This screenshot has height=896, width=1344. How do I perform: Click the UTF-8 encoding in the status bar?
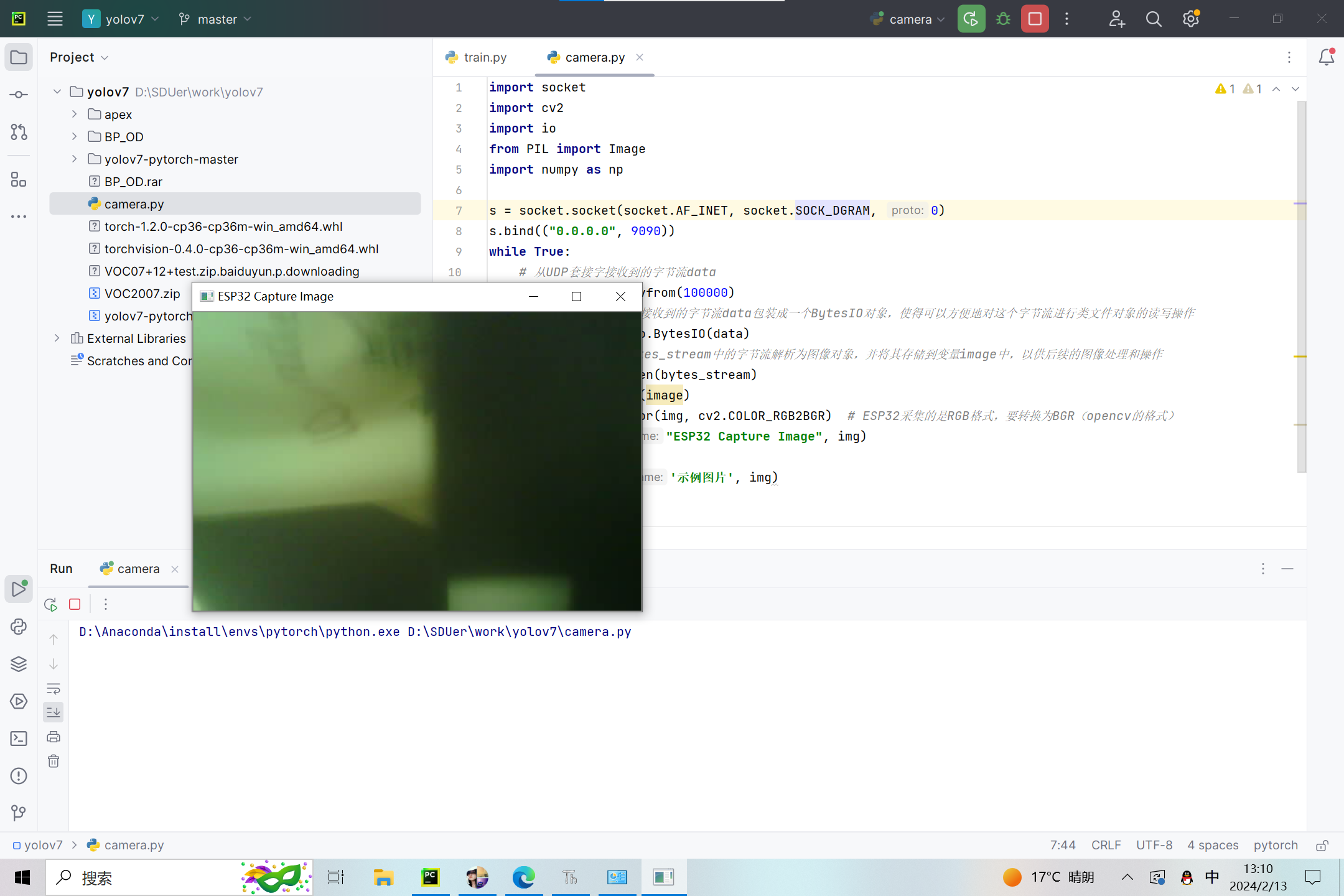(x=1154, y=845)
